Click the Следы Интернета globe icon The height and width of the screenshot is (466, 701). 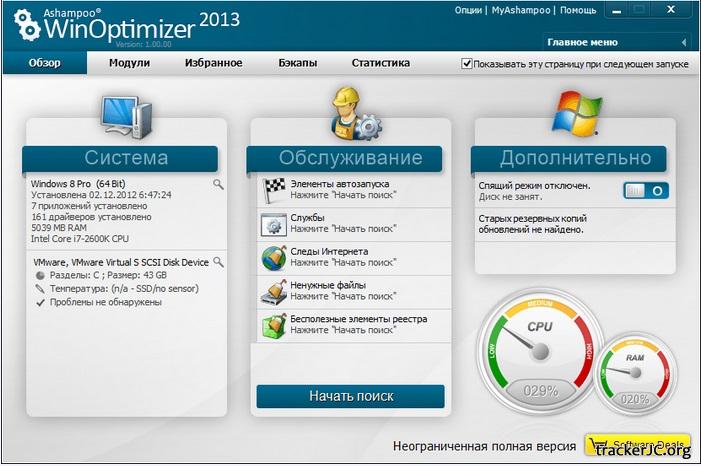274,258
